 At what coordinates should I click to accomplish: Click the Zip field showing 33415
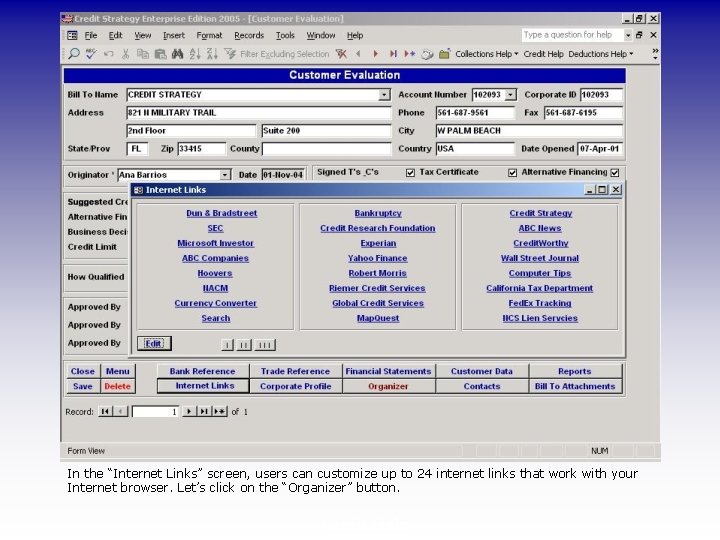(x=202, y=149)
